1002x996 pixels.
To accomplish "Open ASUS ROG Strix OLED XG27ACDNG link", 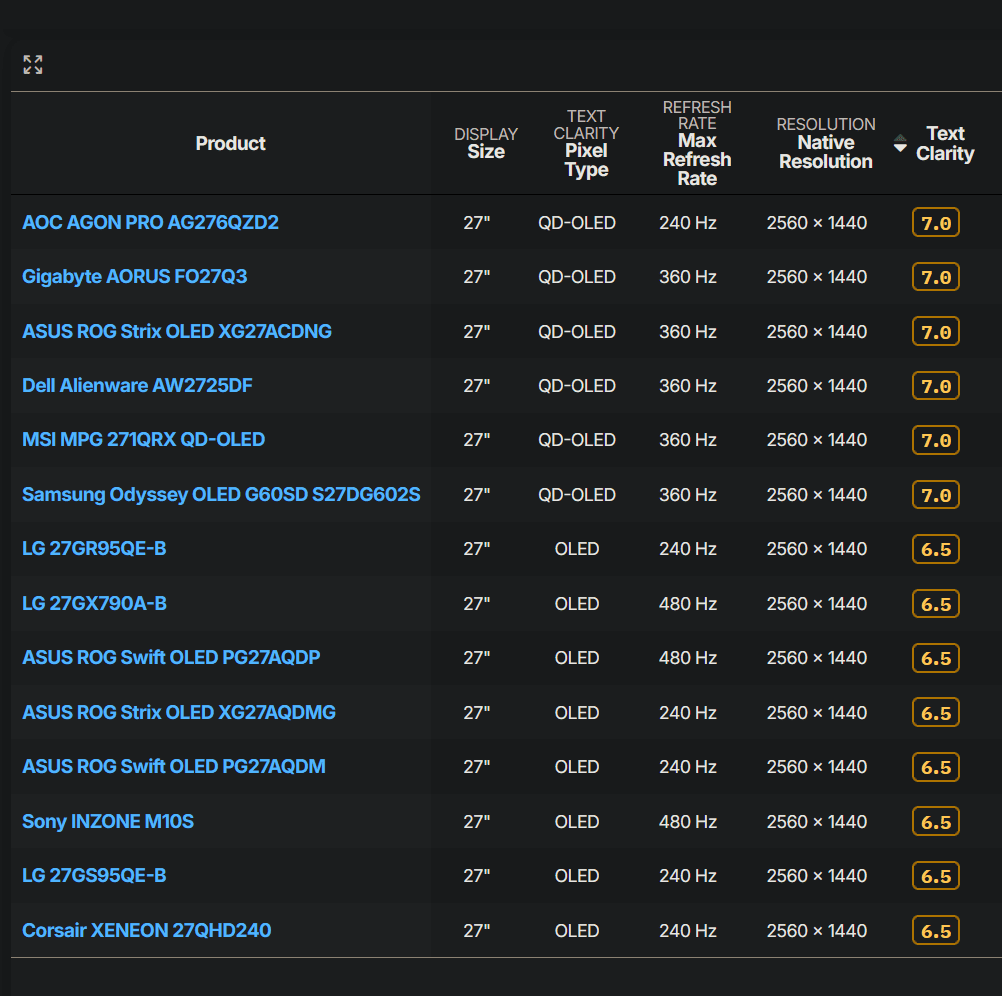I will point(177,332).
